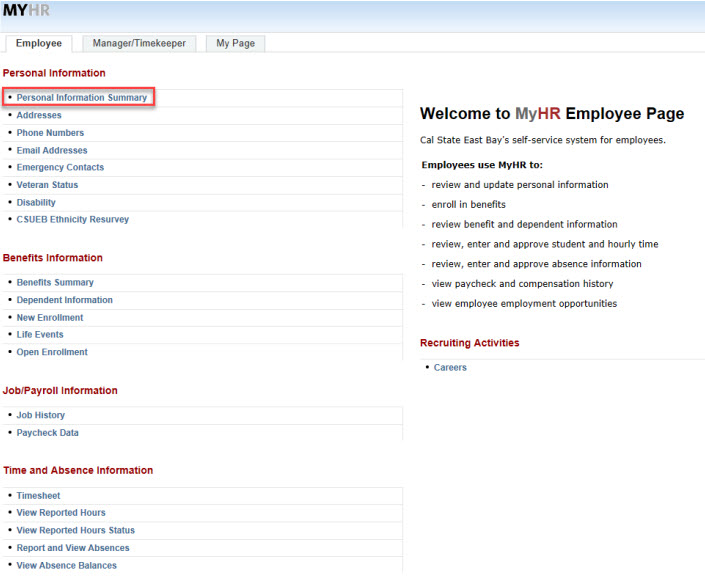Image resolution: width=705 pixels, height=576 pixels.
Task: Open the Dependent Information link
Action: coord(65,300)
